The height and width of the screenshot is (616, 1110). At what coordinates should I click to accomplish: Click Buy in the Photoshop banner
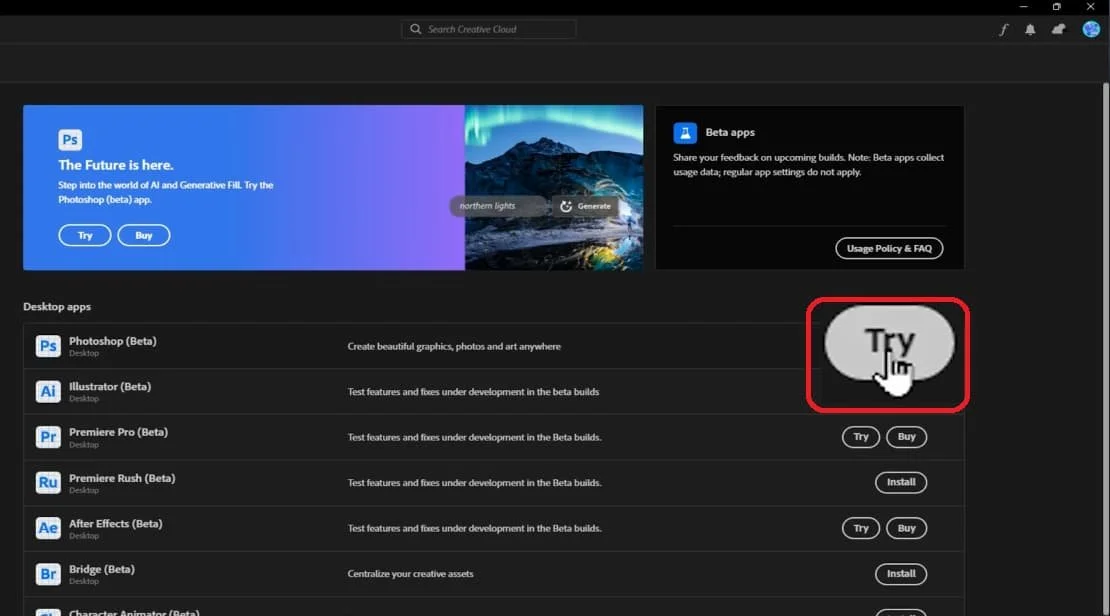point(144,235)
